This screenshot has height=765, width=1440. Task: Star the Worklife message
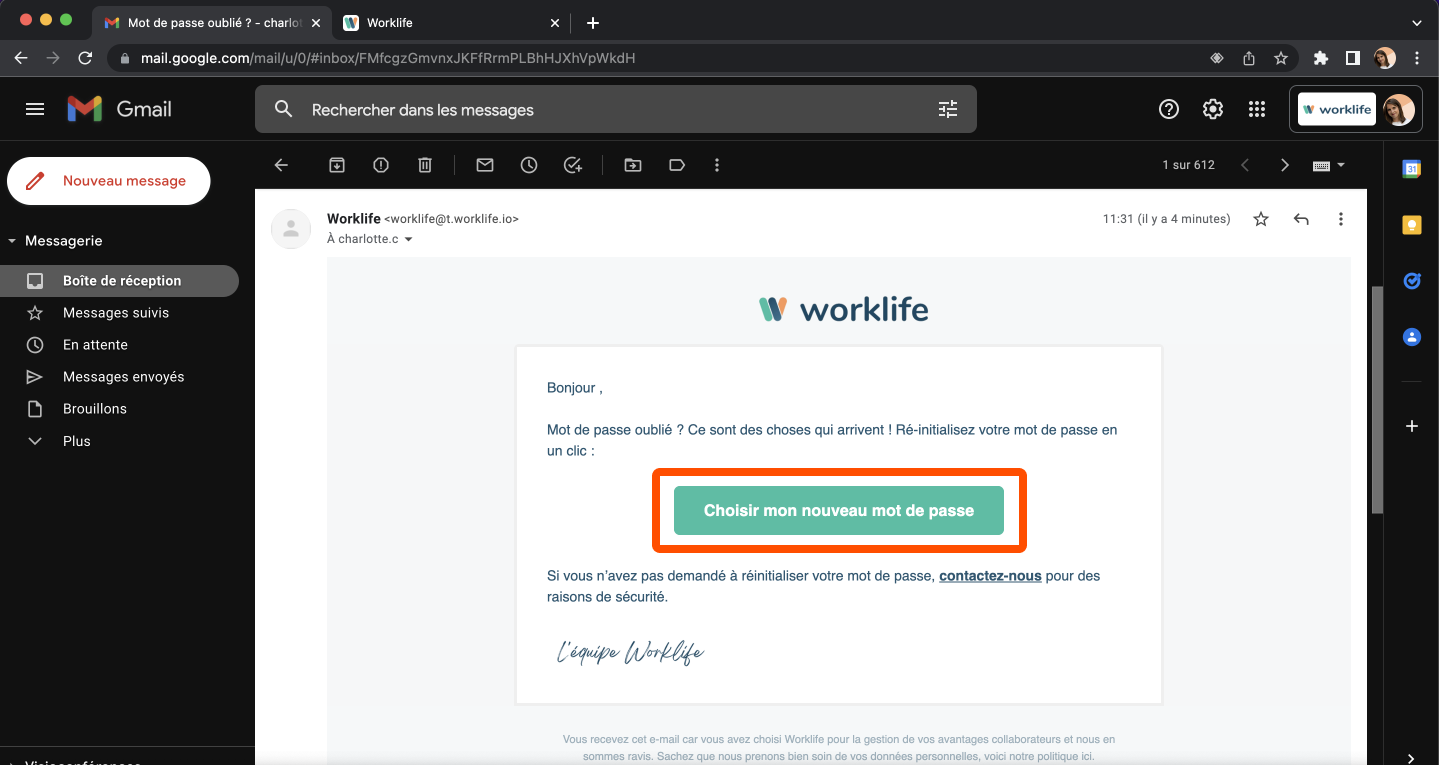1261,219
